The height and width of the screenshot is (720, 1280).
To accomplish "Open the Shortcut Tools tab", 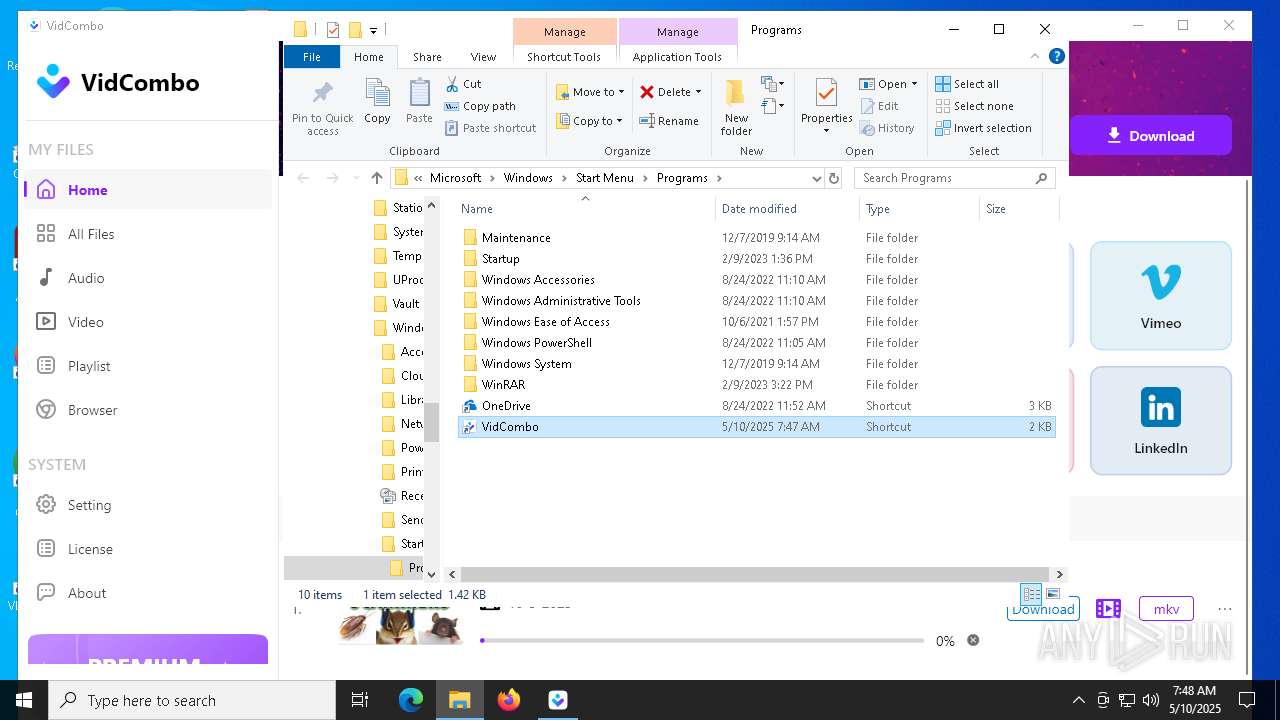I will (x=564, y=57).
